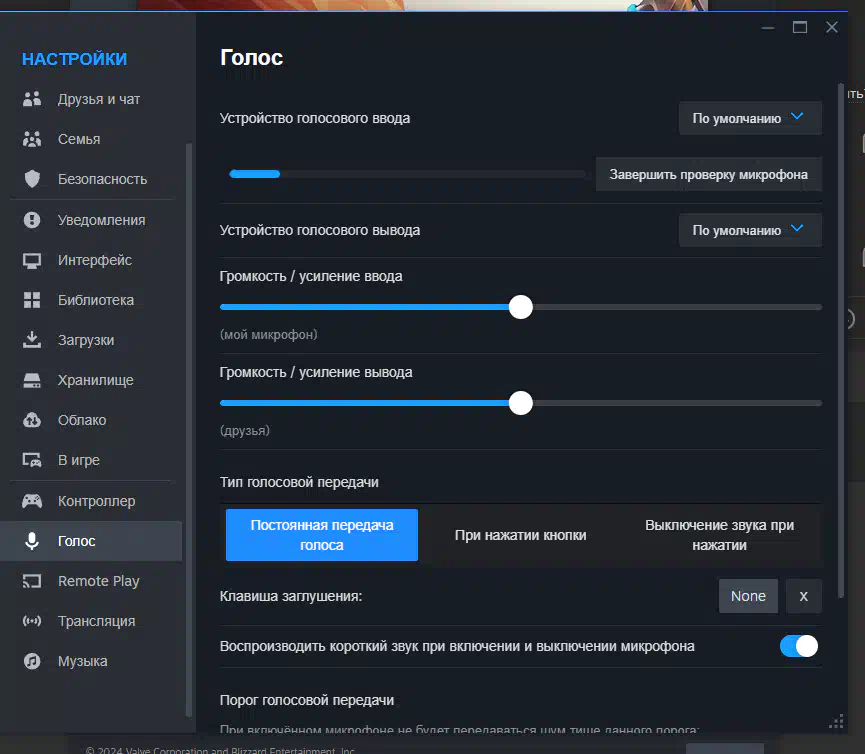Open the Remote Play settings section
This screenshot has width=865, height=754.
pyautogui.click(x=98, y=581)
